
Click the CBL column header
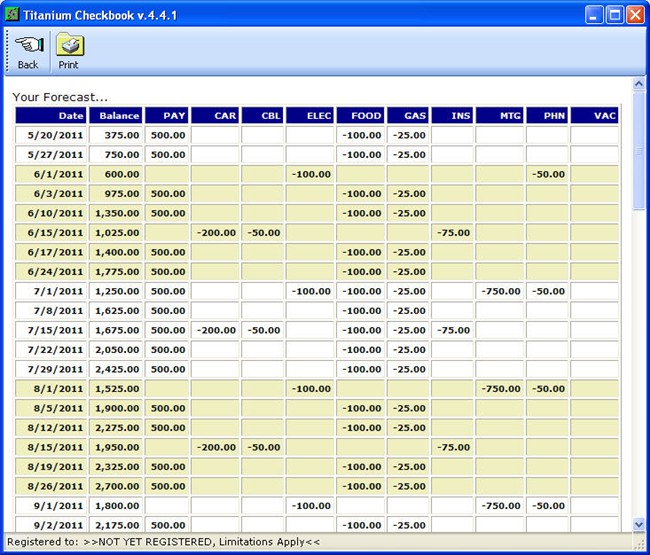pyautogui.click(x=262, y=116)
